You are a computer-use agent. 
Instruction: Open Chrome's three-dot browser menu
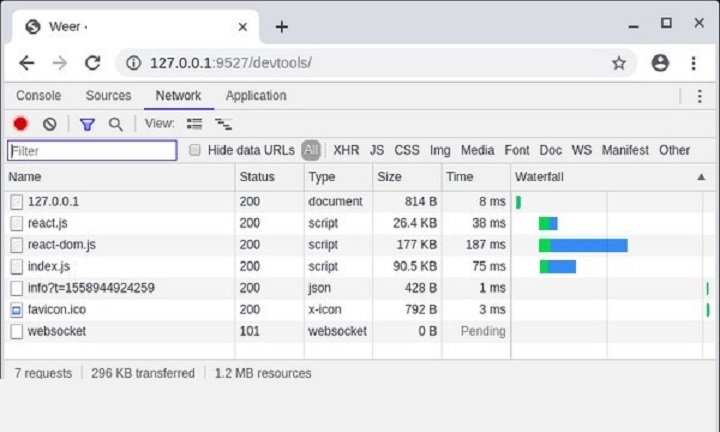693,63
